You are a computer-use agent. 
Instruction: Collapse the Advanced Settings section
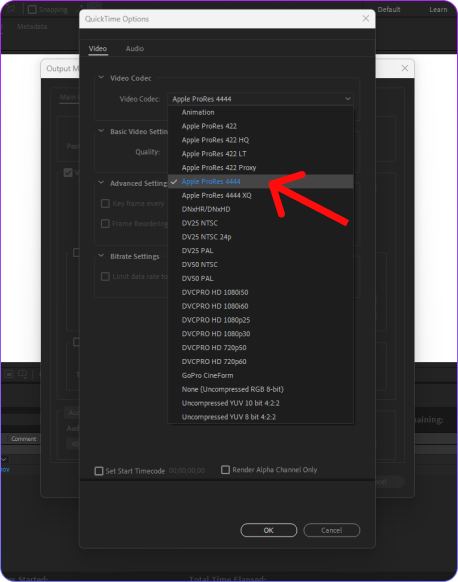click(101, 183)
